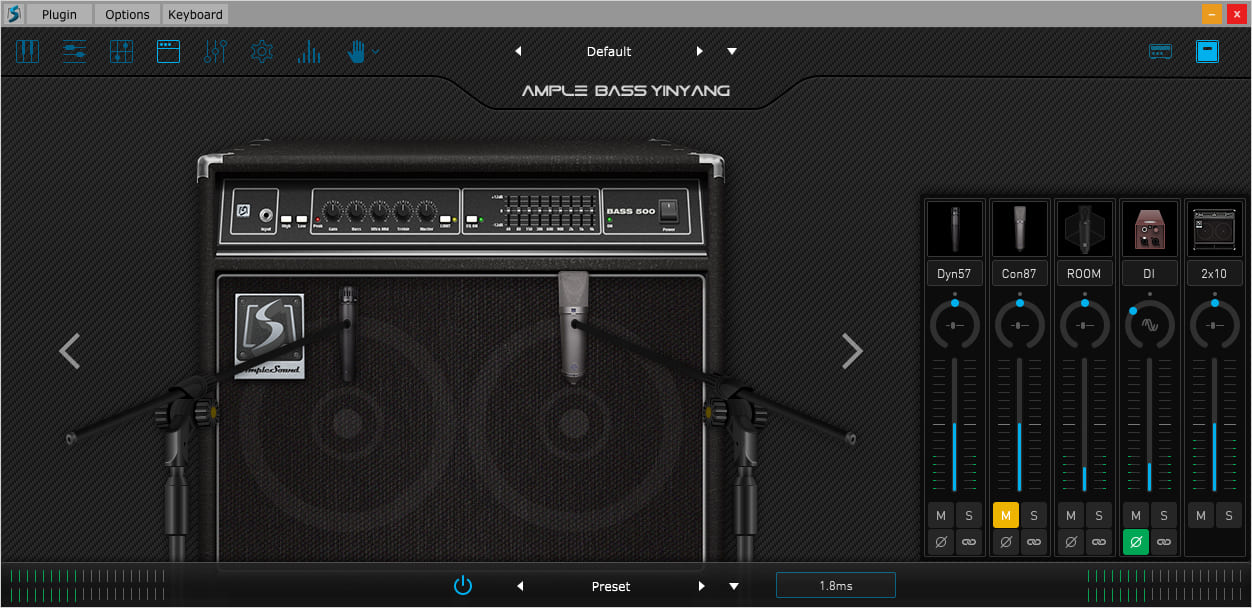This screenshot has width=1252, height=608.
Task: Toggle the amp EQ ON button
Action: pyautogui.click(x=472, y=219)
